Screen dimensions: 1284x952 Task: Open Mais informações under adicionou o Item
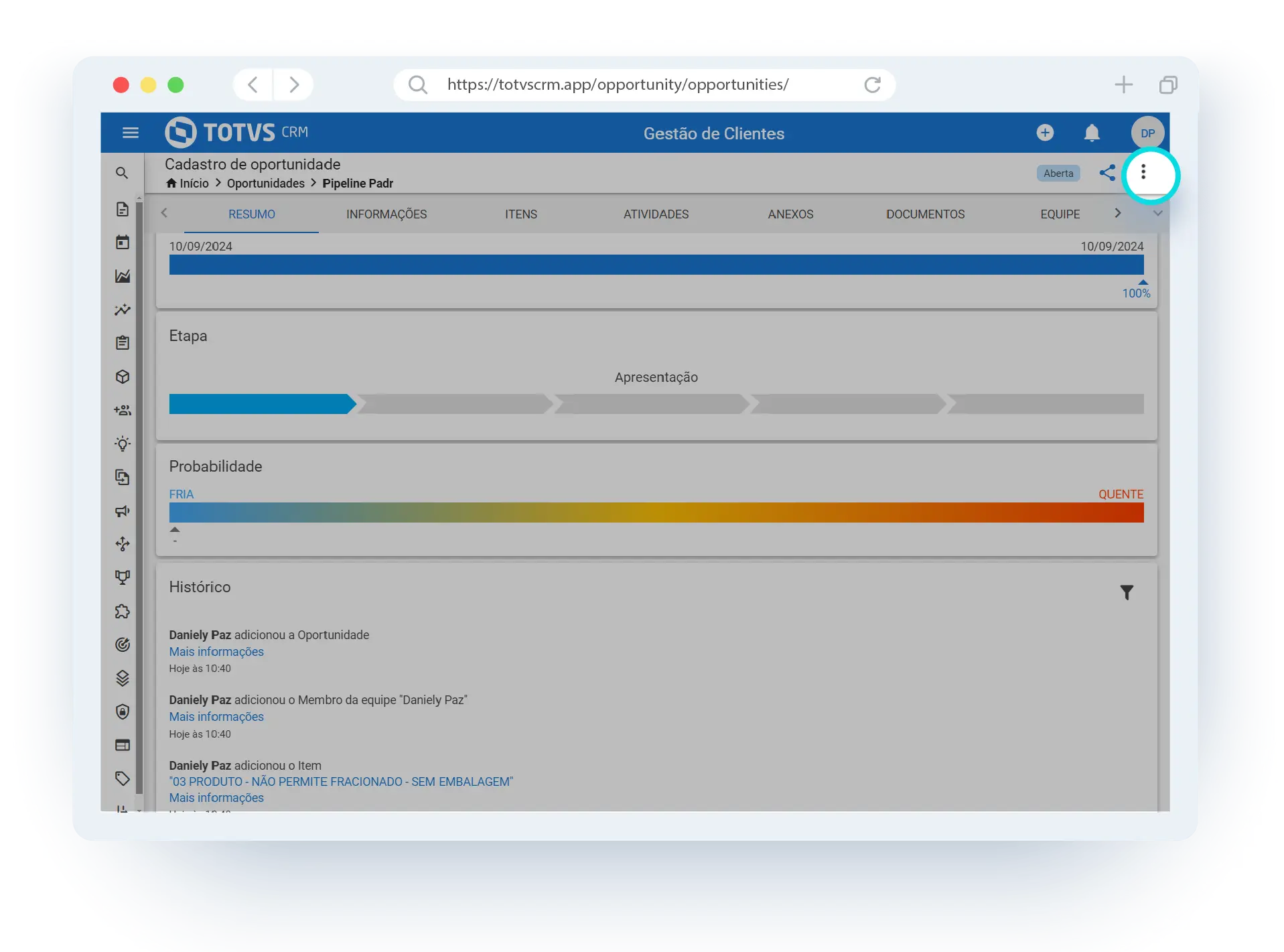coord(216,798)
